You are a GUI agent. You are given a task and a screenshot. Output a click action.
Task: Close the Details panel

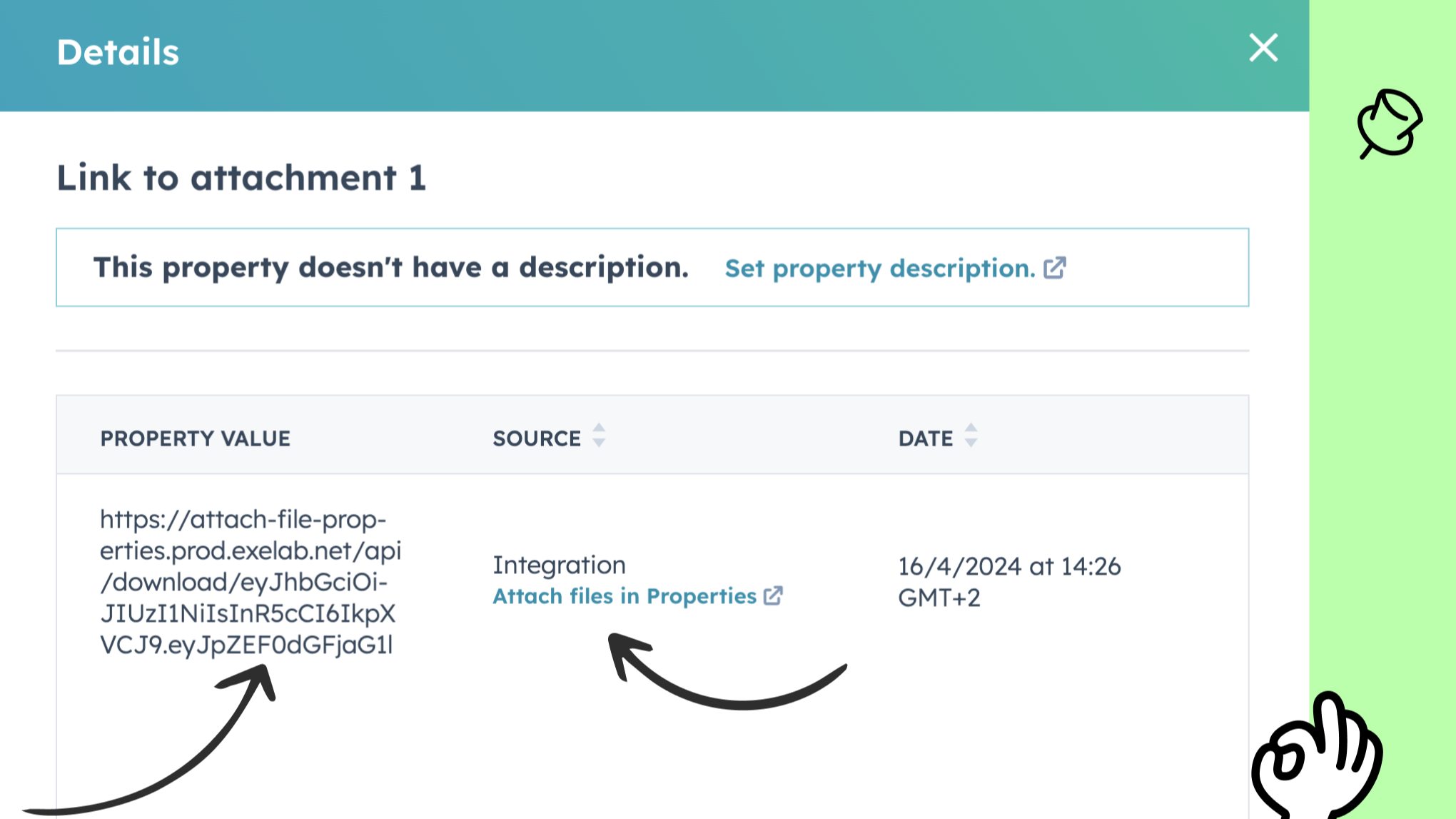point(1263,49)
